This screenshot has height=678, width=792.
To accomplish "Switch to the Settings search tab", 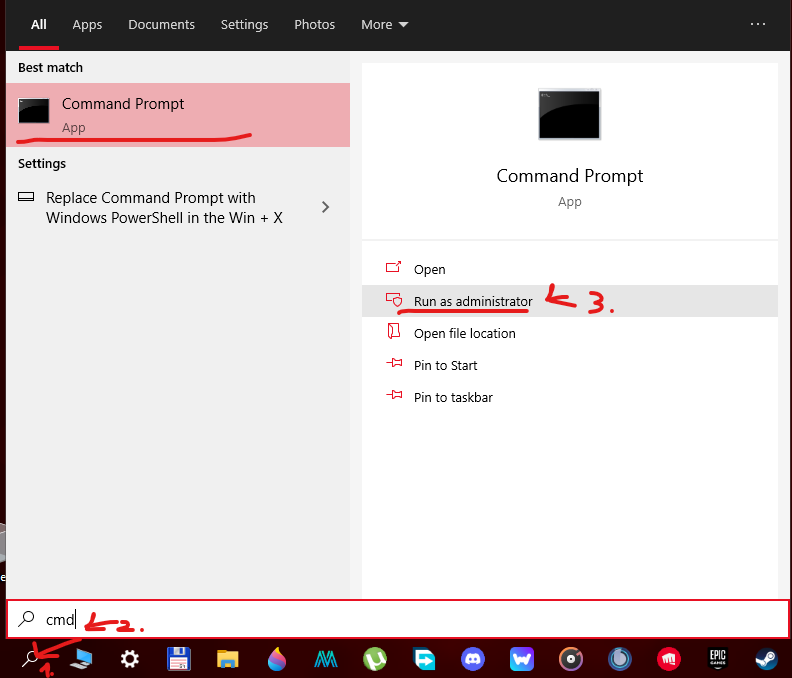I will (x=244, y=24).
